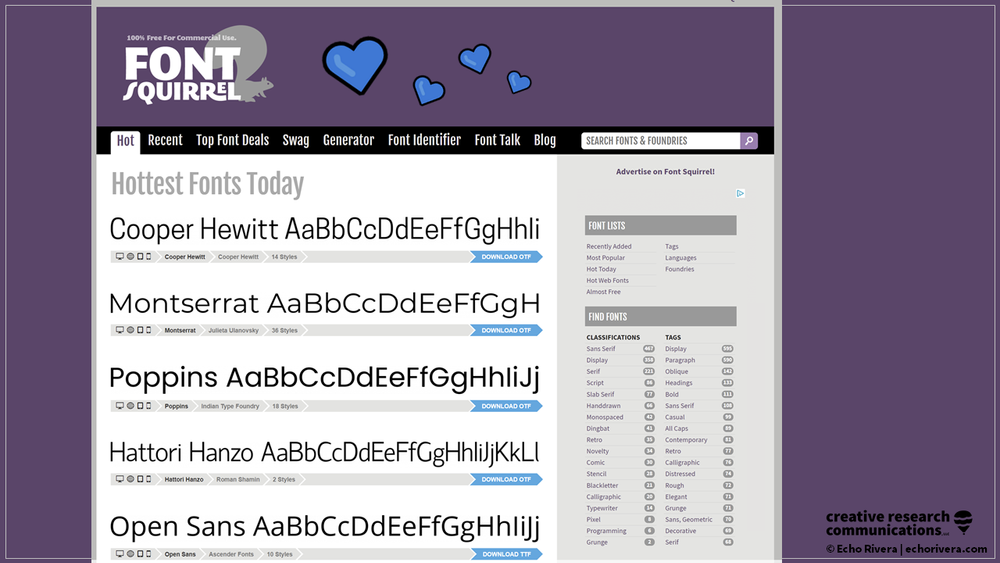Click the AdChoices icon under Advertise link
The height and width of the screenshot is (563, 1000).
point(740,193)
